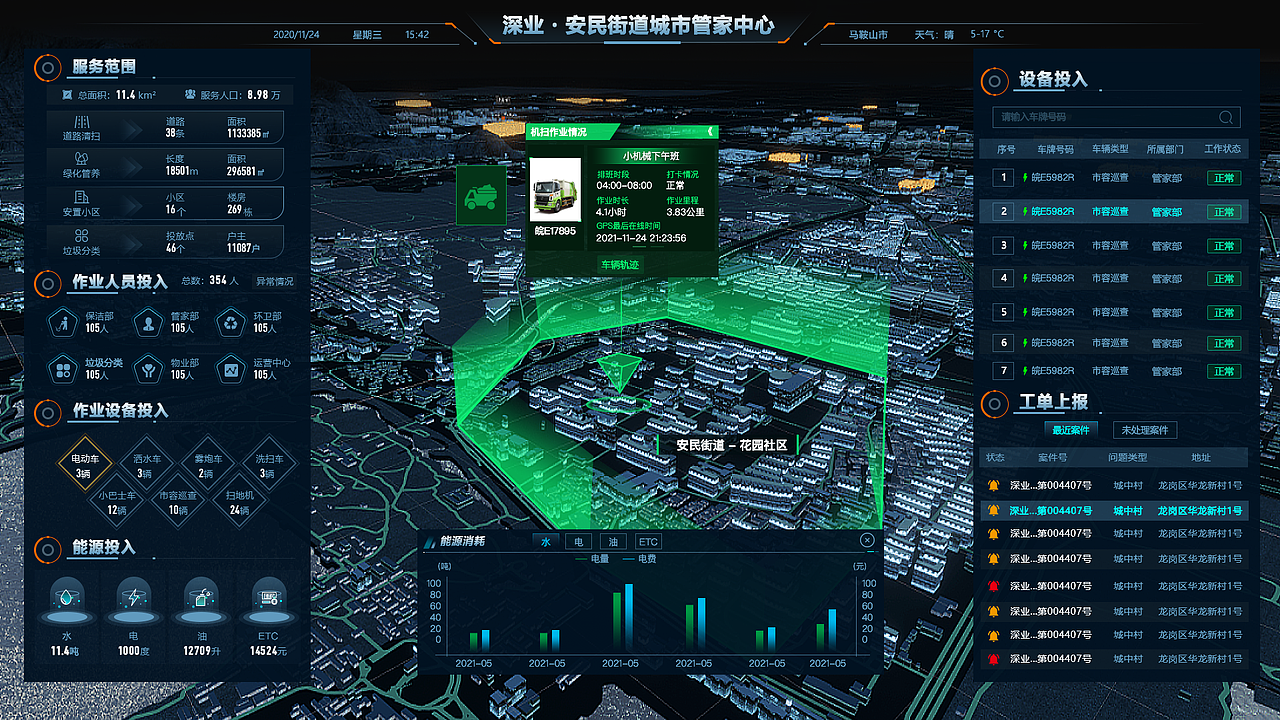Select the 市容巡查 10辆 diamond
The image size is (1280, 720).
(178, 501)
